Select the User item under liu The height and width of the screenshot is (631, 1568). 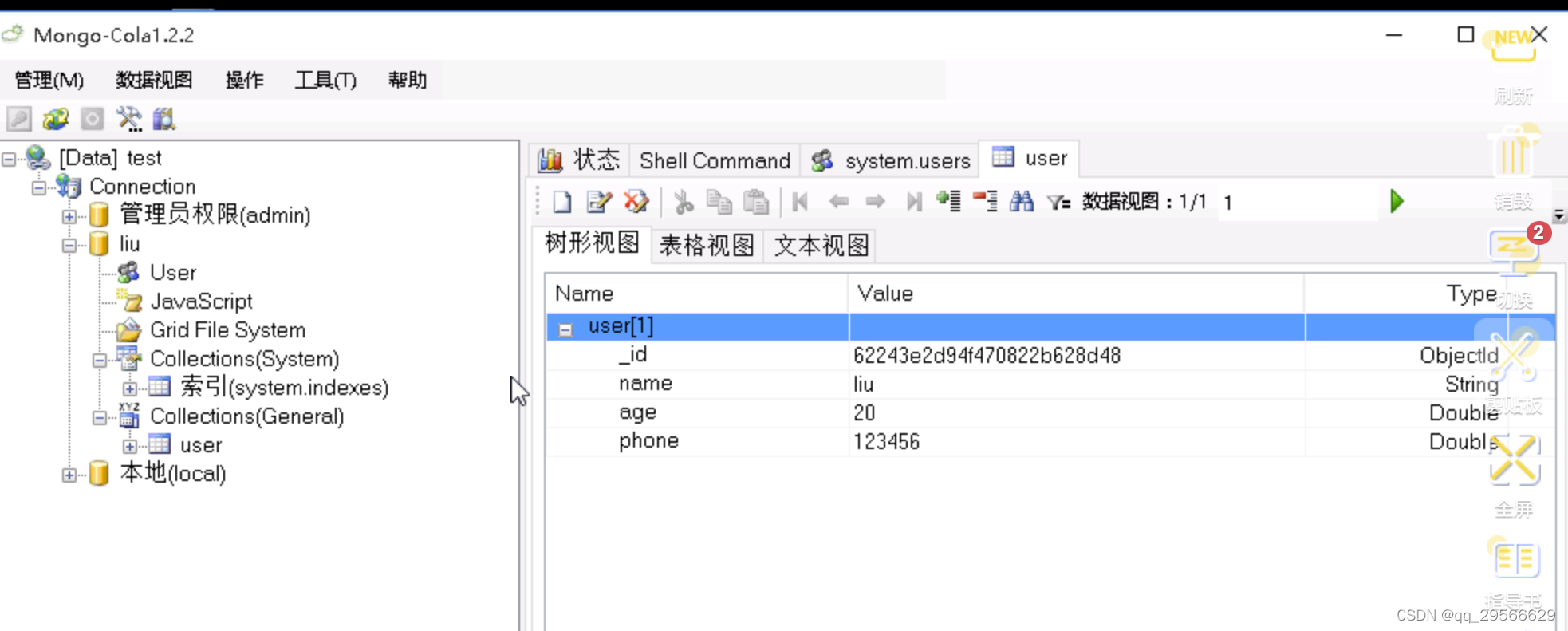coord(173,273)
